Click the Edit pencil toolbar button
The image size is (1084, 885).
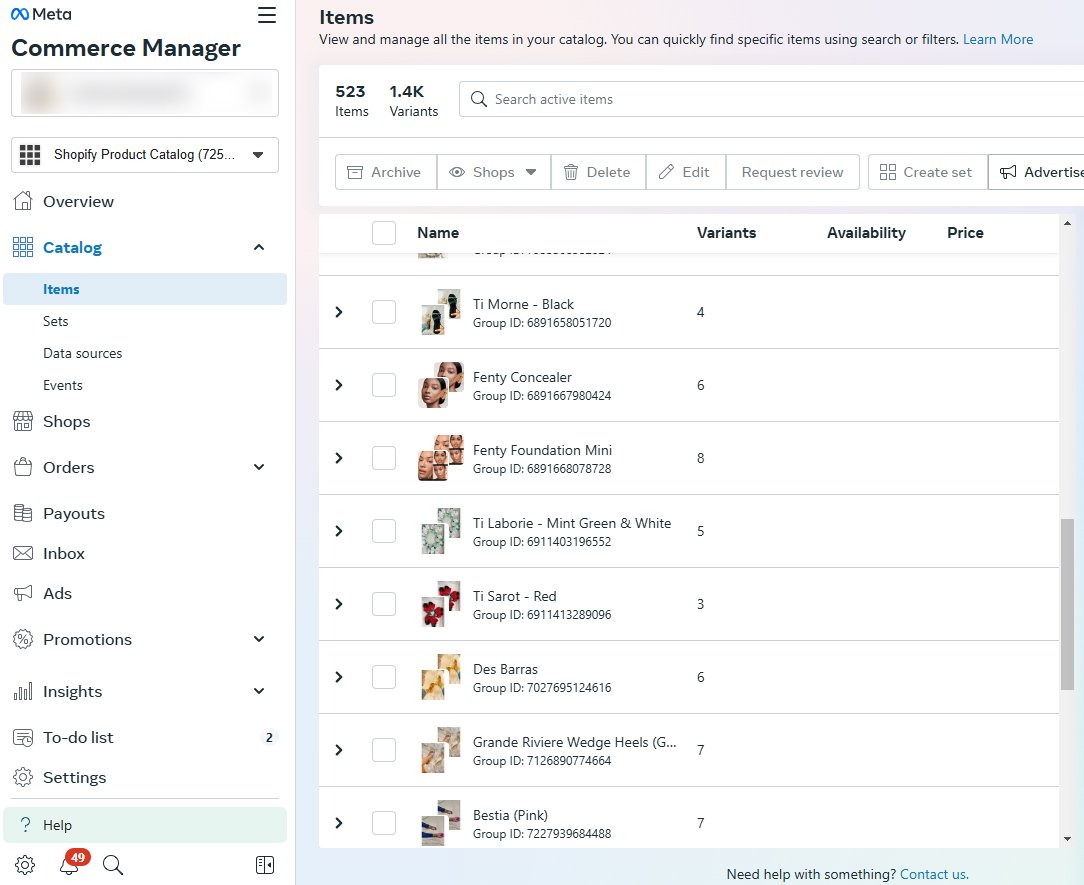(686, 172)
